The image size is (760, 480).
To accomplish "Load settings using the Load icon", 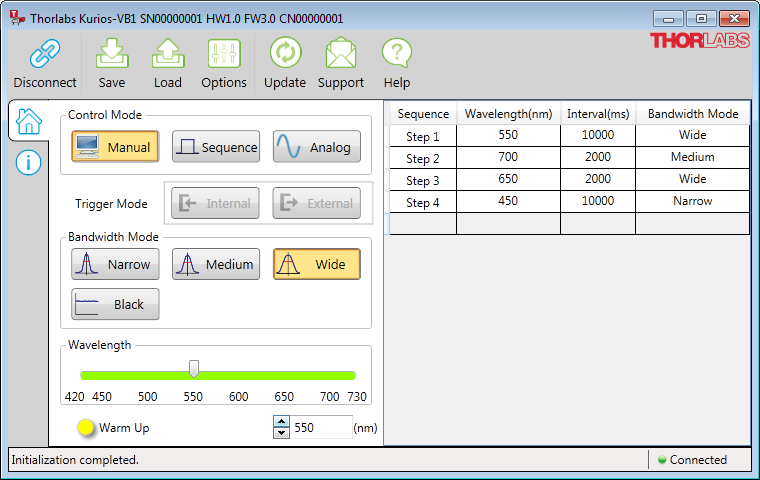I will click(168, 53).
